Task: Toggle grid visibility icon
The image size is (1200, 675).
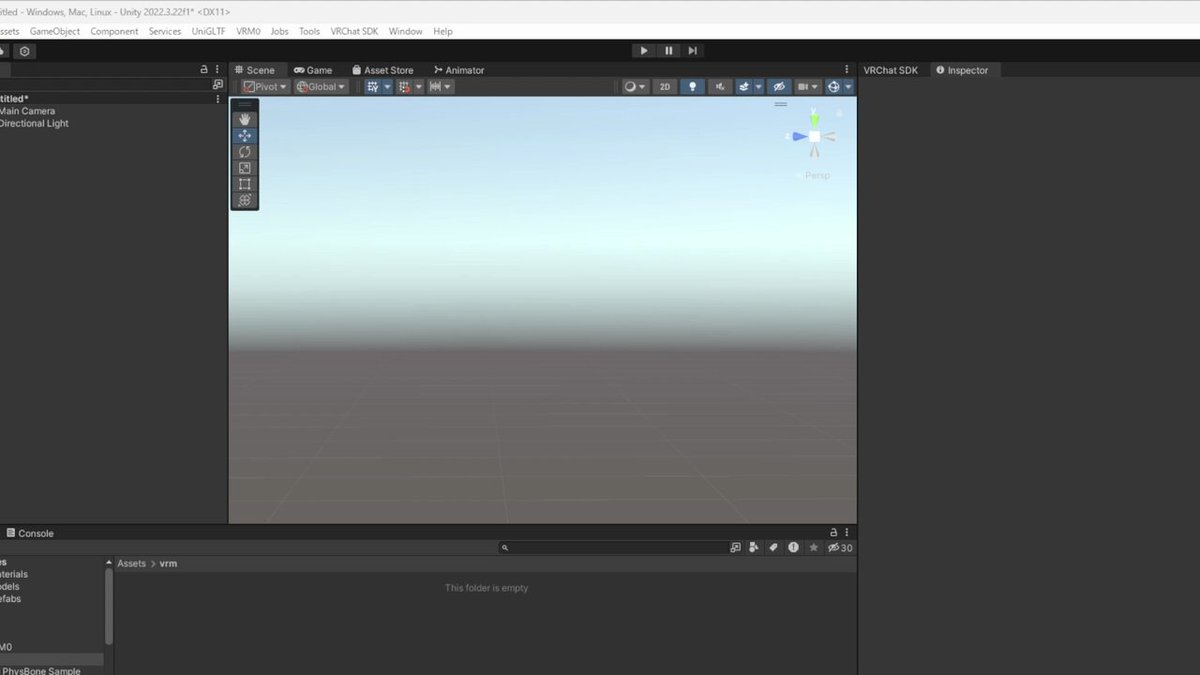Action: click(373, 87)
